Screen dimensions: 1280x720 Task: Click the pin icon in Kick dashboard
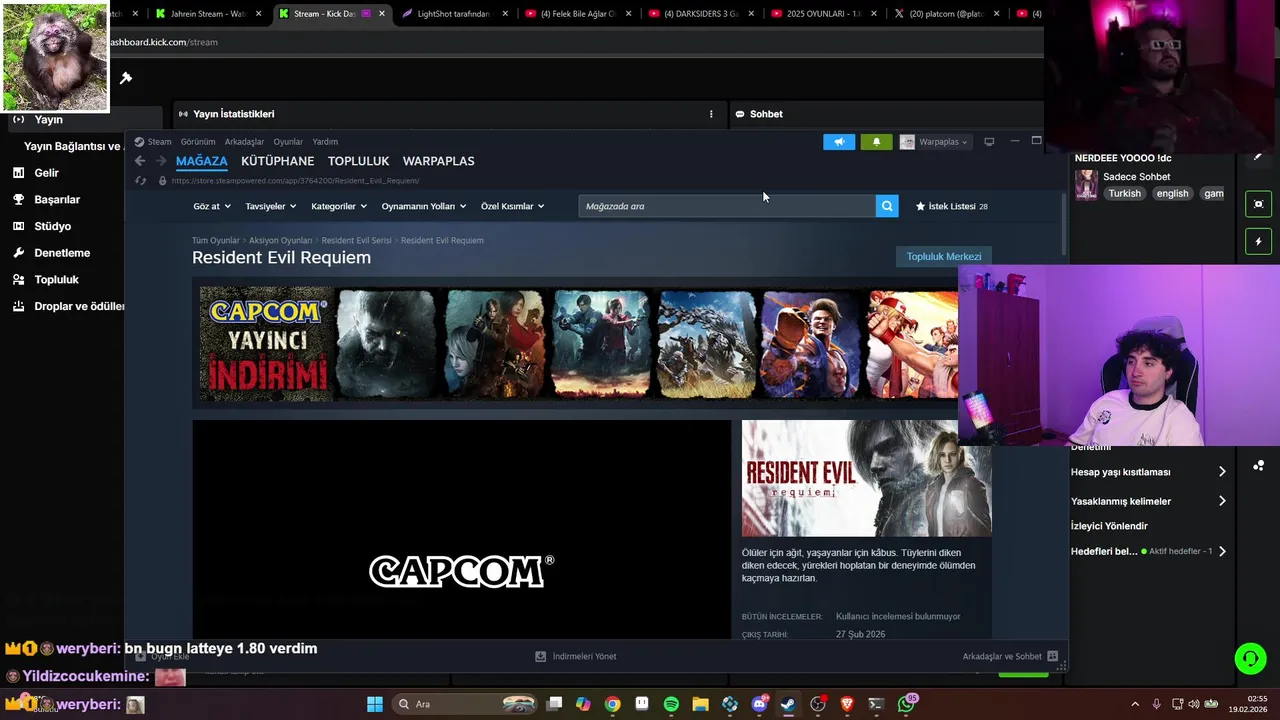tap(126, 78)
